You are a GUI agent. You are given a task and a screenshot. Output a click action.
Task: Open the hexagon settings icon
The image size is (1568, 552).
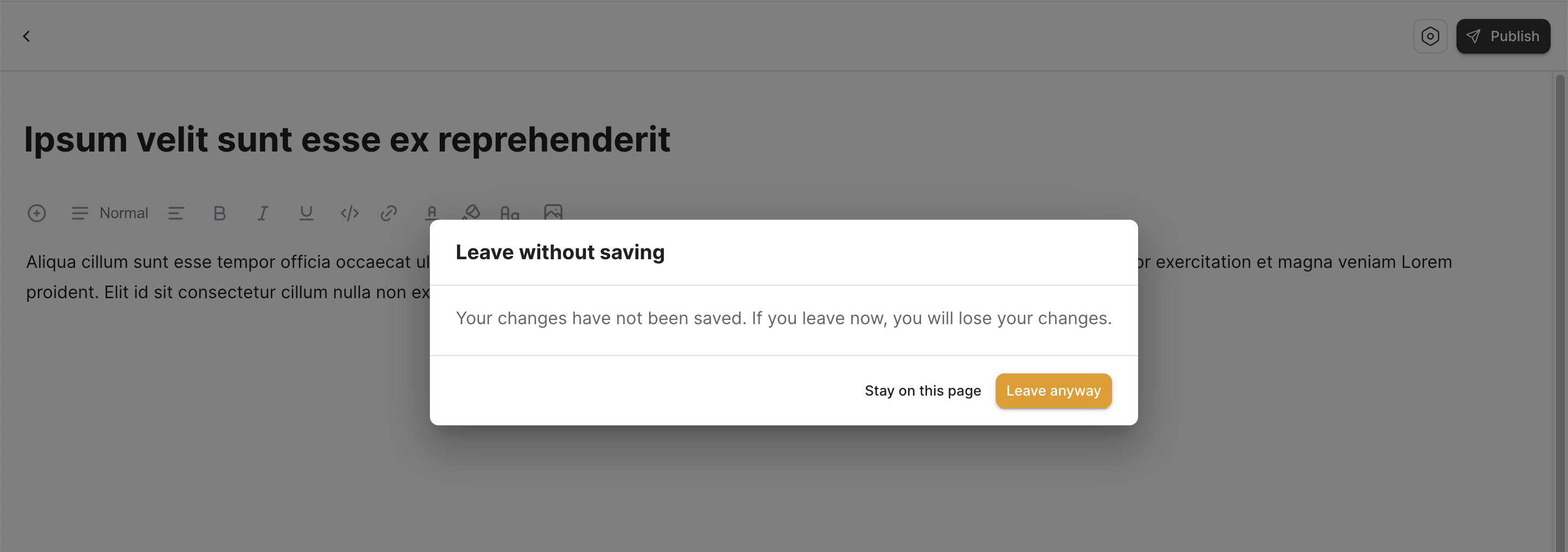[x=1430, y=36]
